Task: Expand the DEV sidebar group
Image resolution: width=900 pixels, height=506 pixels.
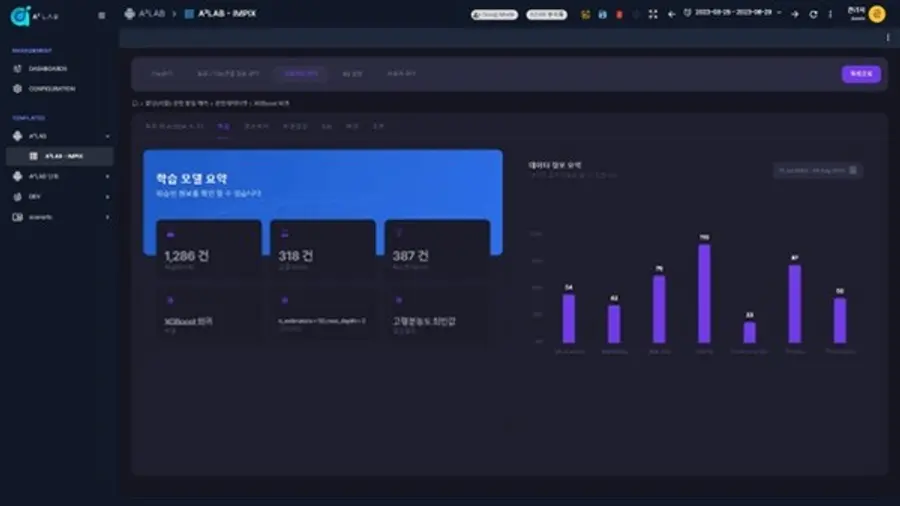Action: (107, 197)
